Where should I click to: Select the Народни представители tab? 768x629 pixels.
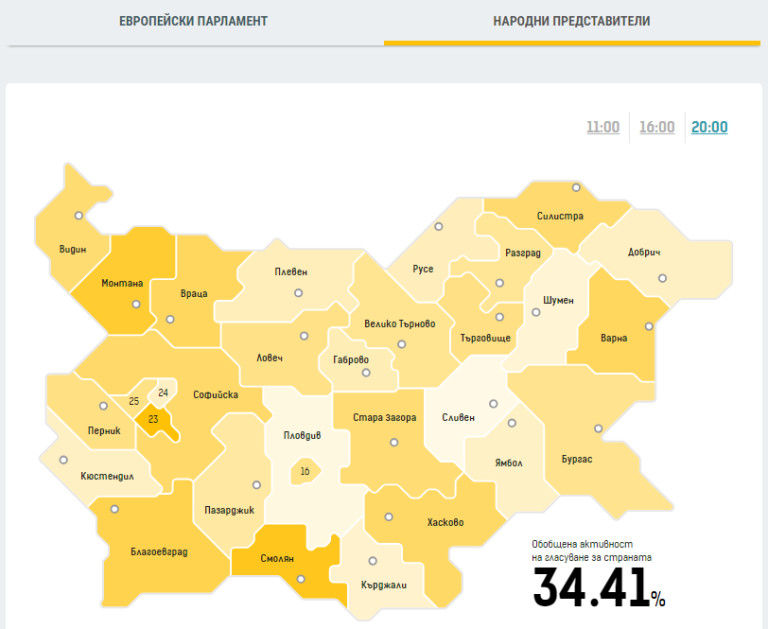[571, 21]
